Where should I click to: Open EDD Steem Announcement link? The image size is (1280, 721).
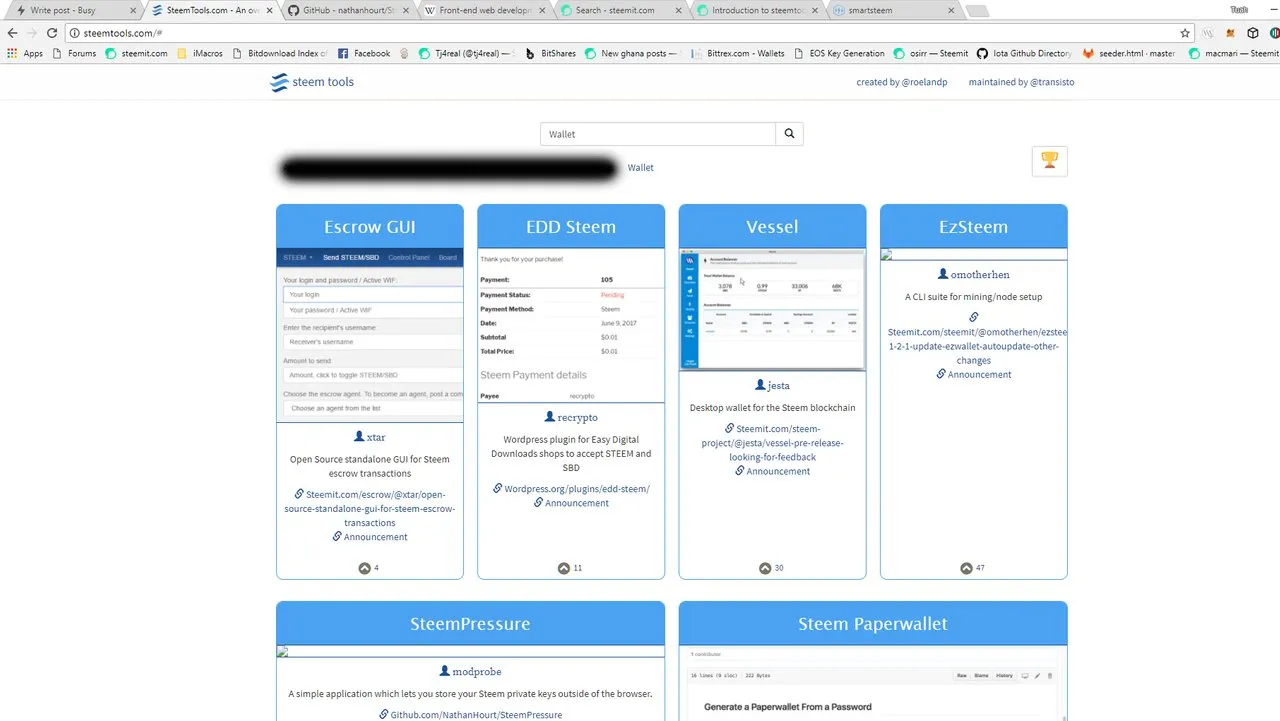point(577,503)
